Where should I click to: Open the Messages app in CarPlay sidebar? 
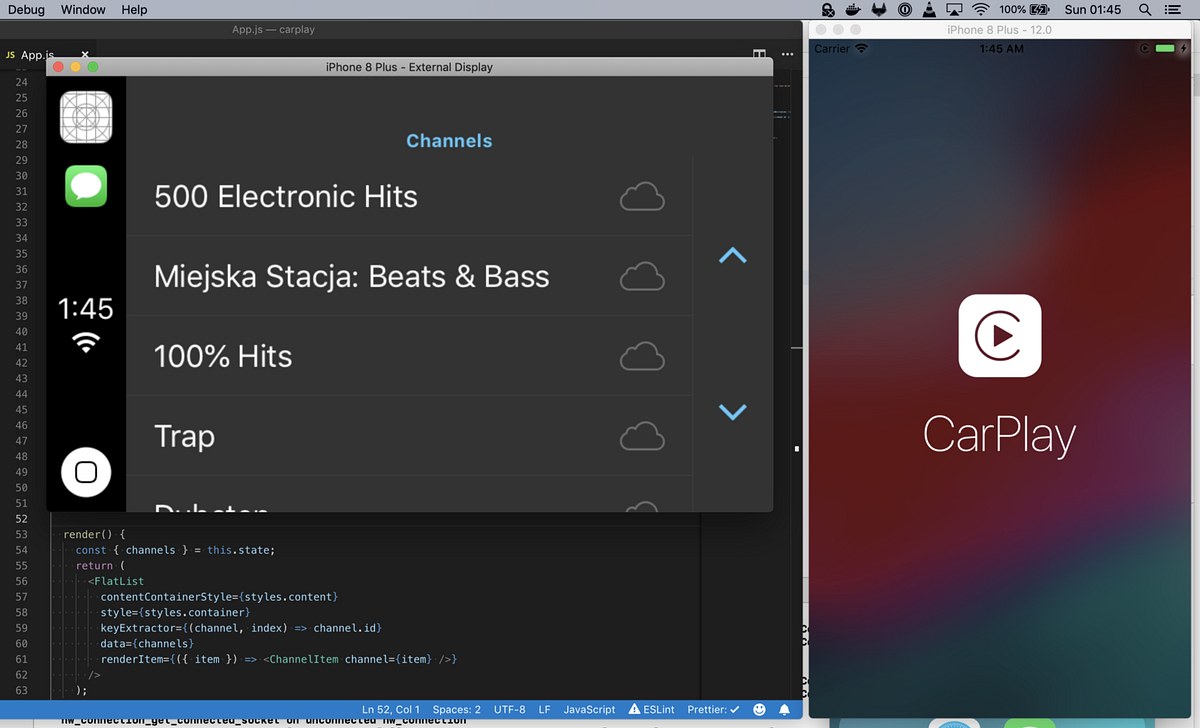[x=85, y=186]
